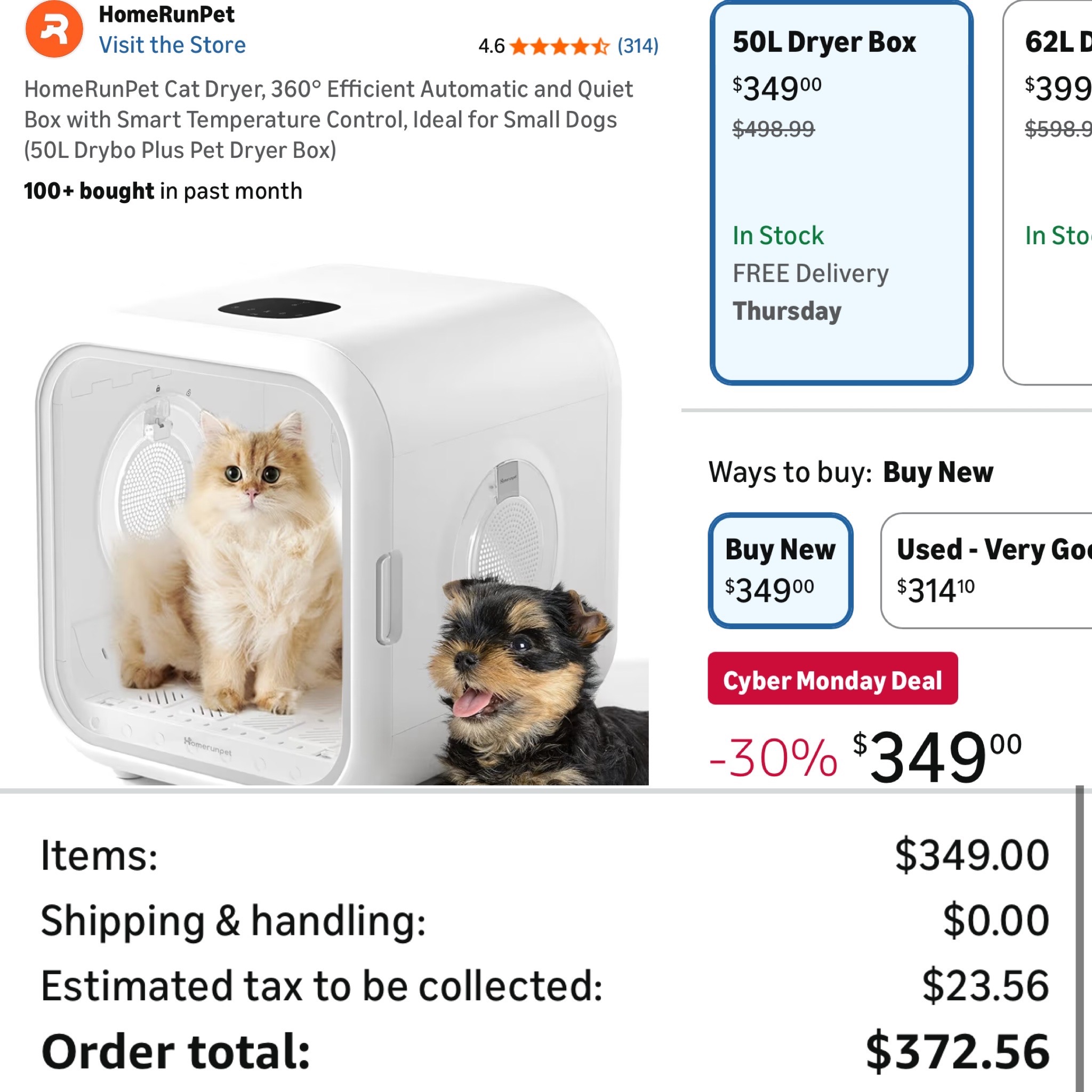The width and height of the screenshot is (1092, 1092).
Task: Click the -30% discount label
Action: pos(773,757)
